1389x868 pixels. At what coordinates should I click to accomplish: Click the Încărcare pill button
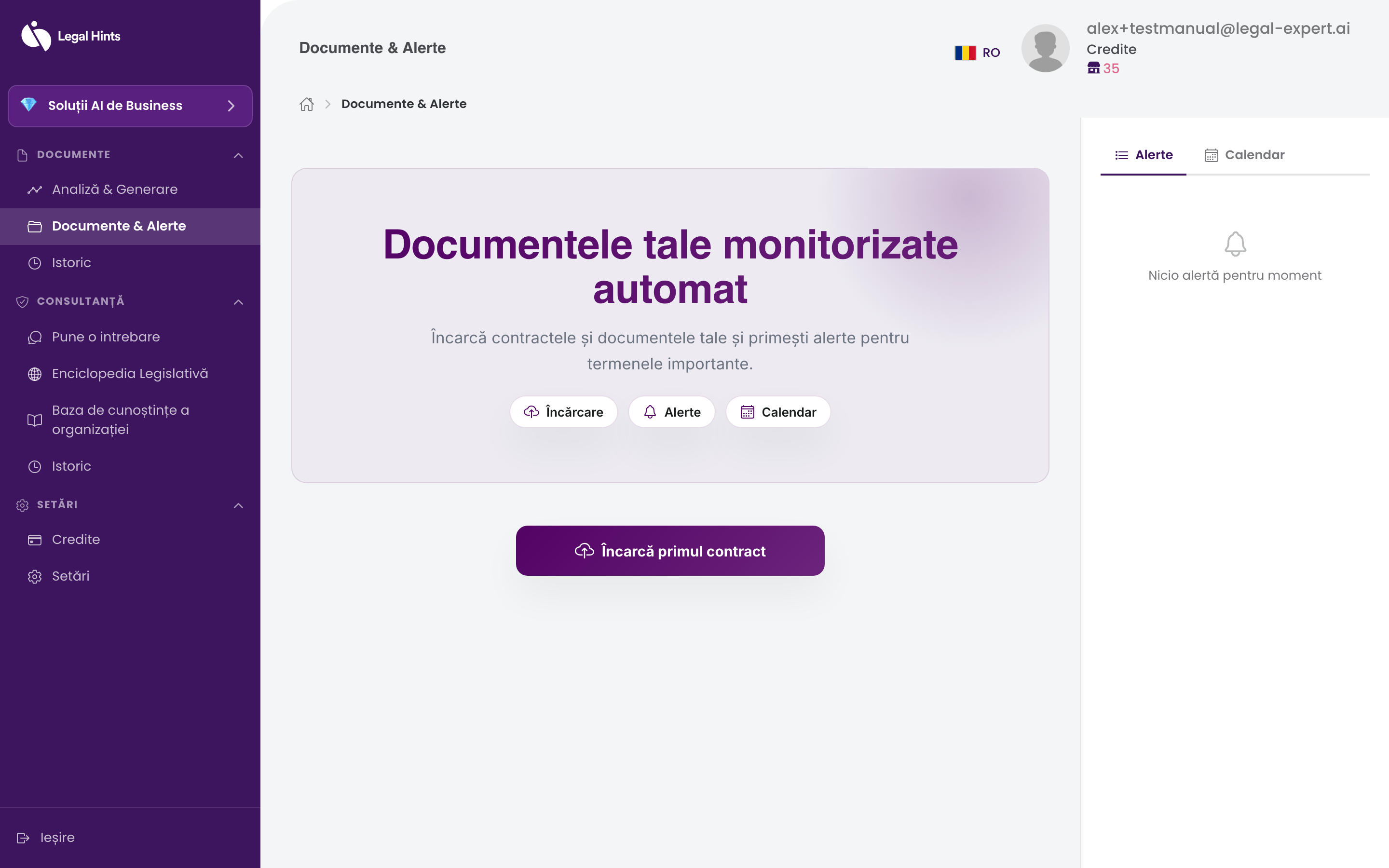[564, 412]
